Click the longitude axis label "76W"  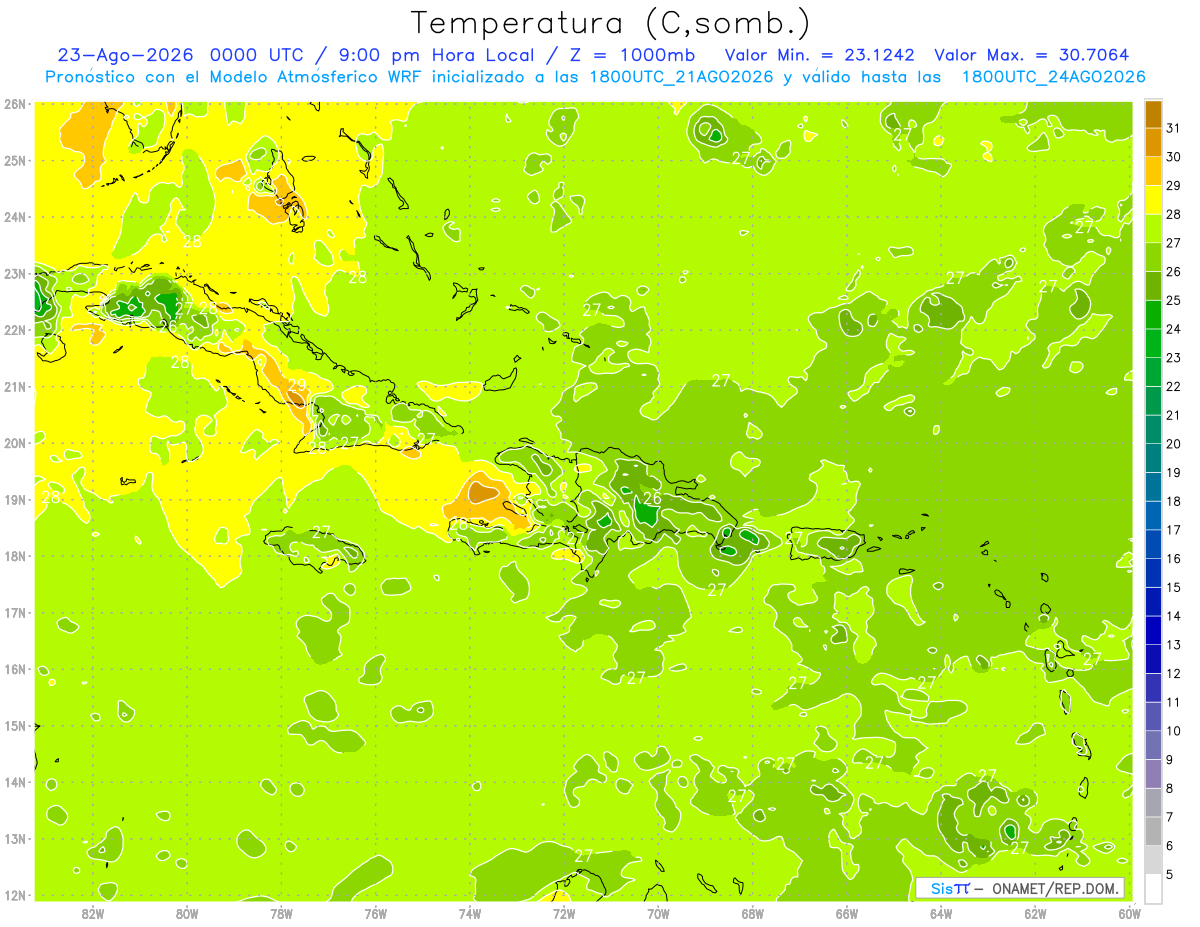(376, 914)
